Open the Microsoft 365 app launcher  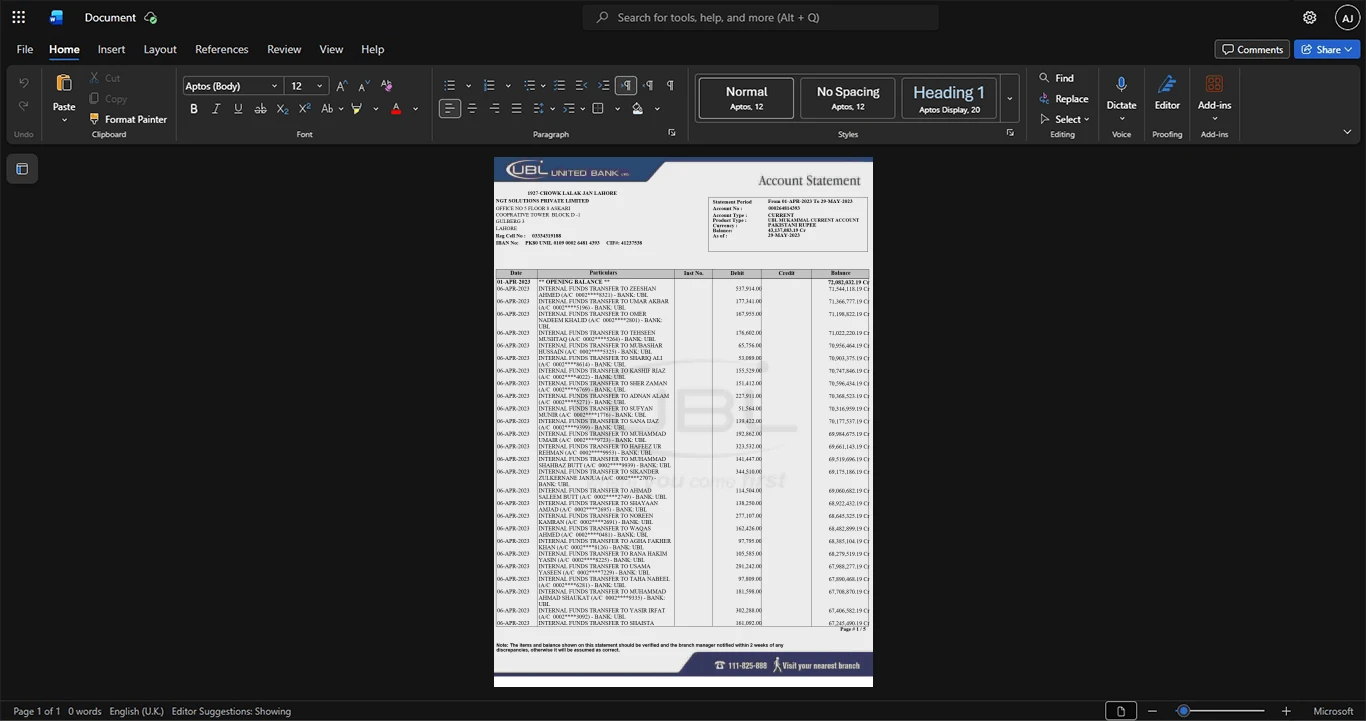coord(18,17)
